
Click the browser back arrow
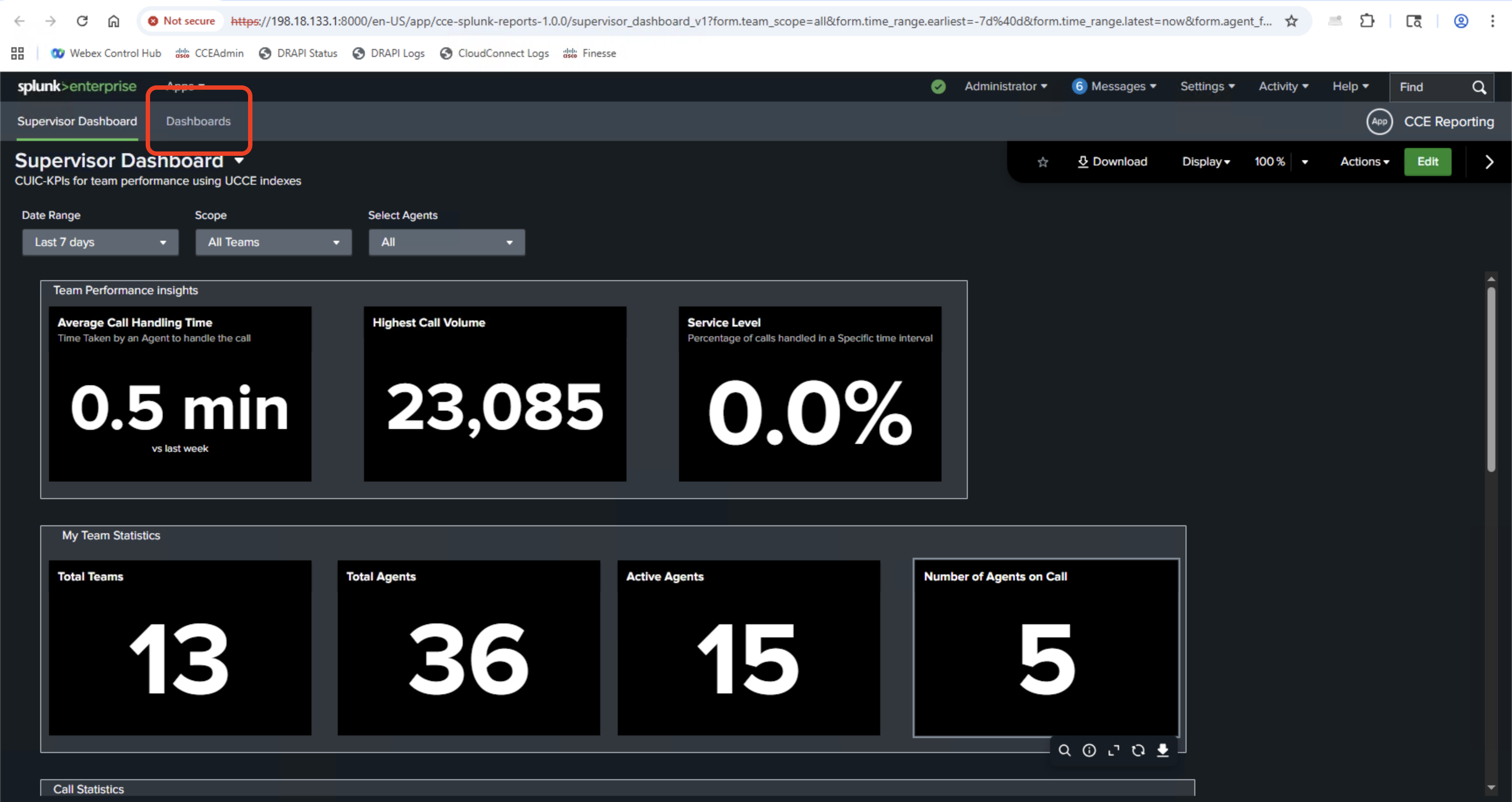(19, 21)
